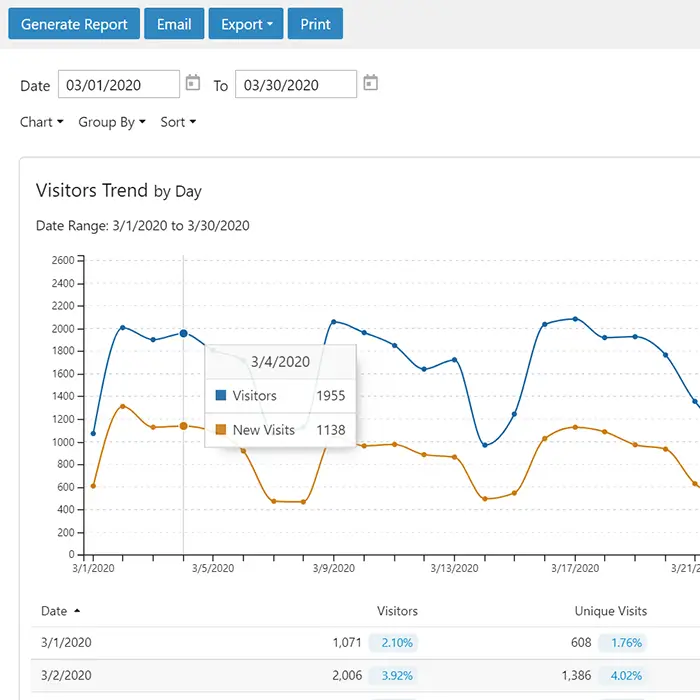Image resolution: width=700 pixels, height=700 pixels.
Task: Sort table by Visitors column header
Action: (x=397, y=611)
